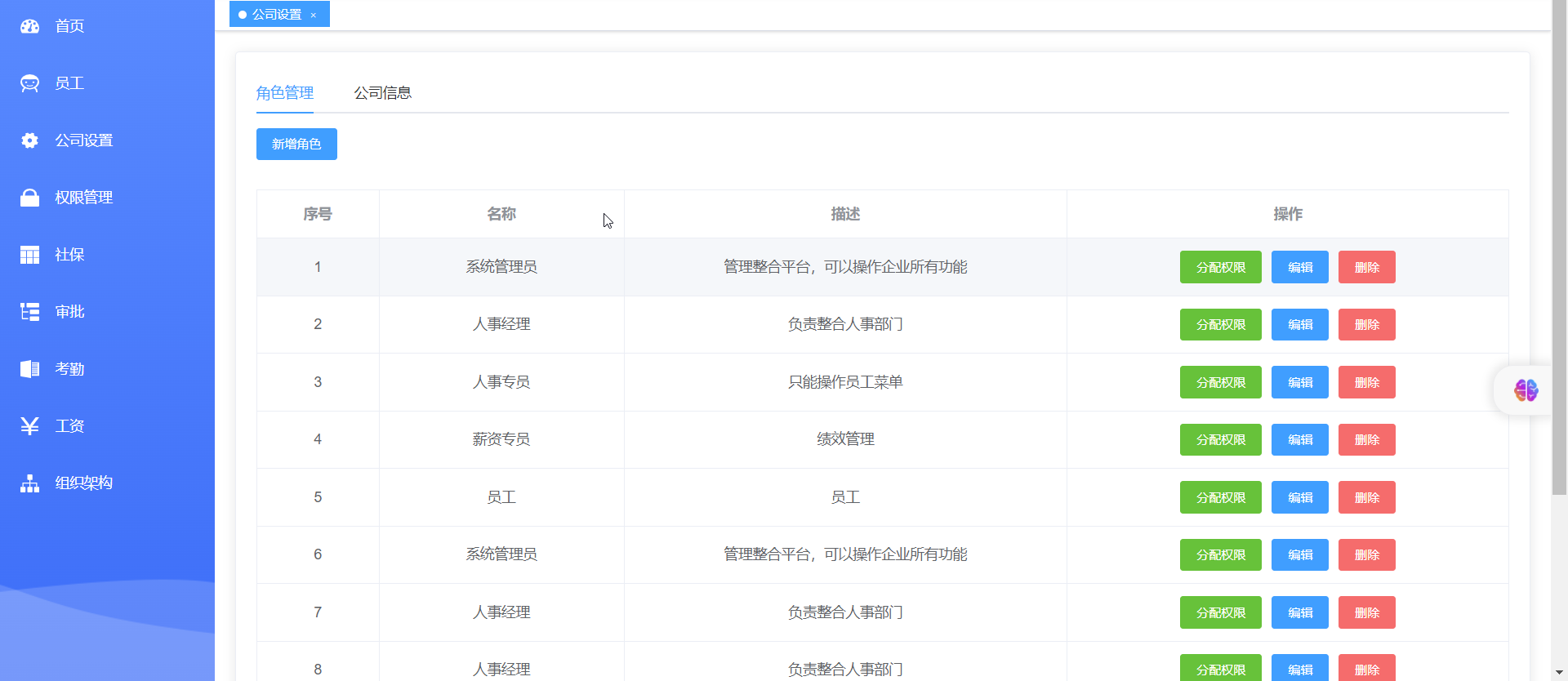Click 删除 in row 5 员工
Viewport: 1568px width, 681px height.
click(x=1367, y=497)
